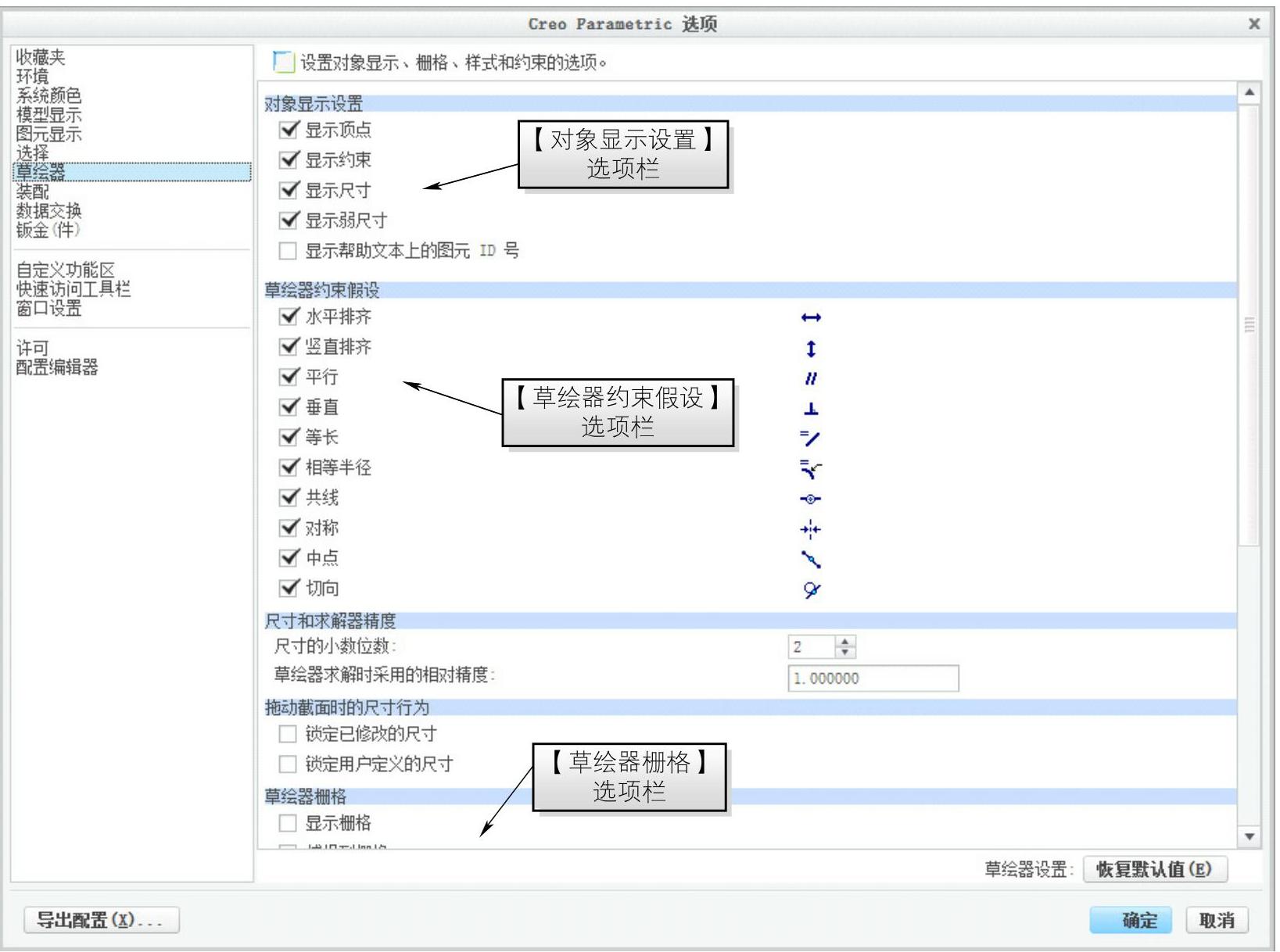Close the Creo Parametric options dialog
Image resolution: width=1280 pixels, height=952 pixels.
click(1254, 24)
